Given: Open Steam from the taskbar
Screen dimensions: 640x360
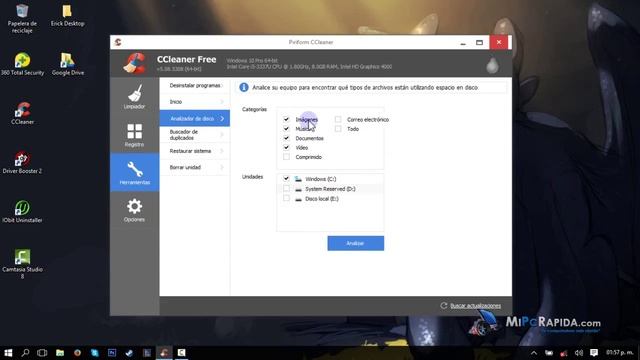Looking at the screenshot, I should pos(129,353).
